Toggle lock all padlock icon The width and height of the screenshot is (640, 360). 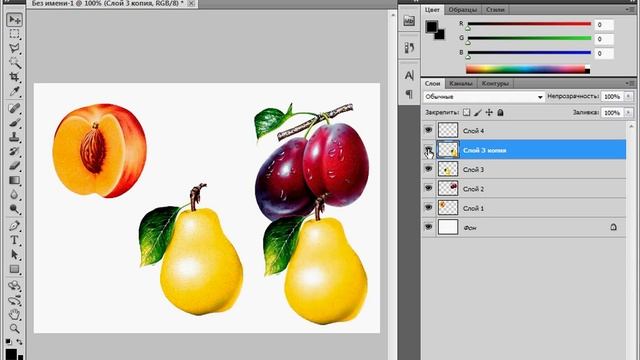(500, 112)
